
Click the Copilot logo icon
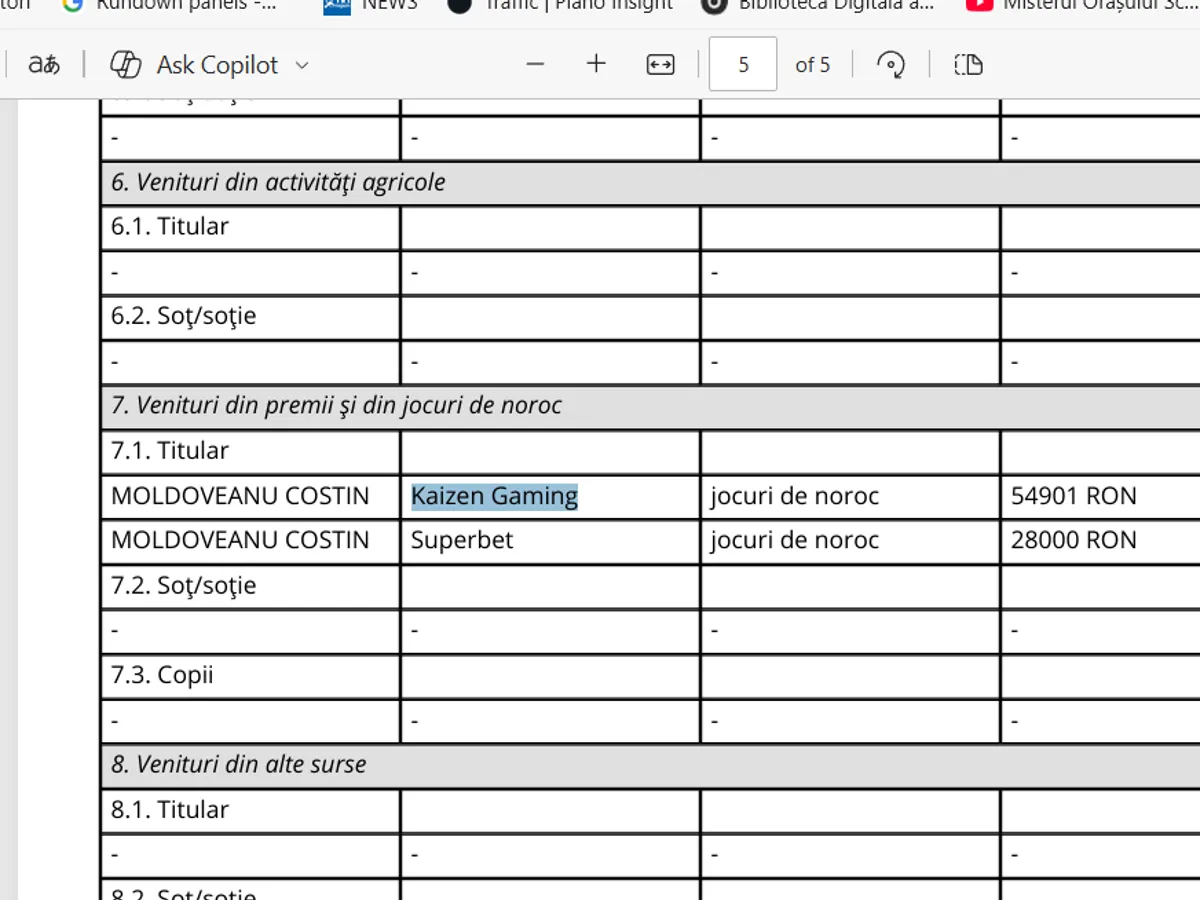tap(125, 65)
